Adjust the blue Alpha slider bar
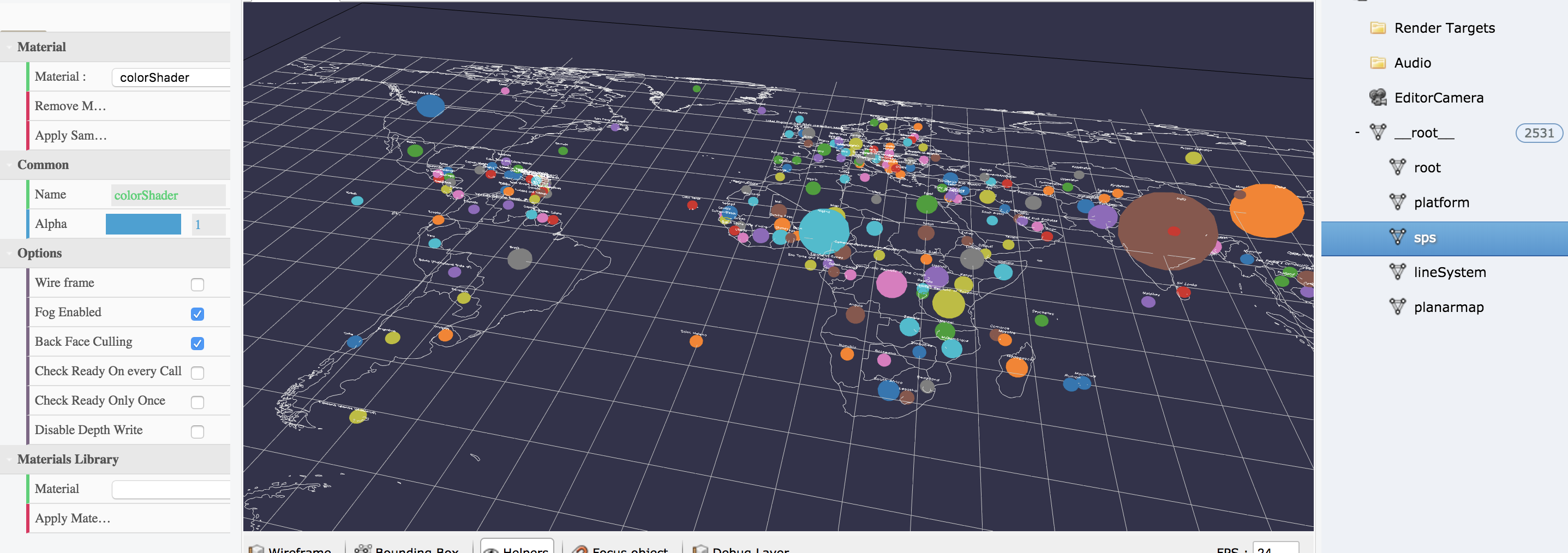Screen dimensions: 1568x553 point(143,224)
